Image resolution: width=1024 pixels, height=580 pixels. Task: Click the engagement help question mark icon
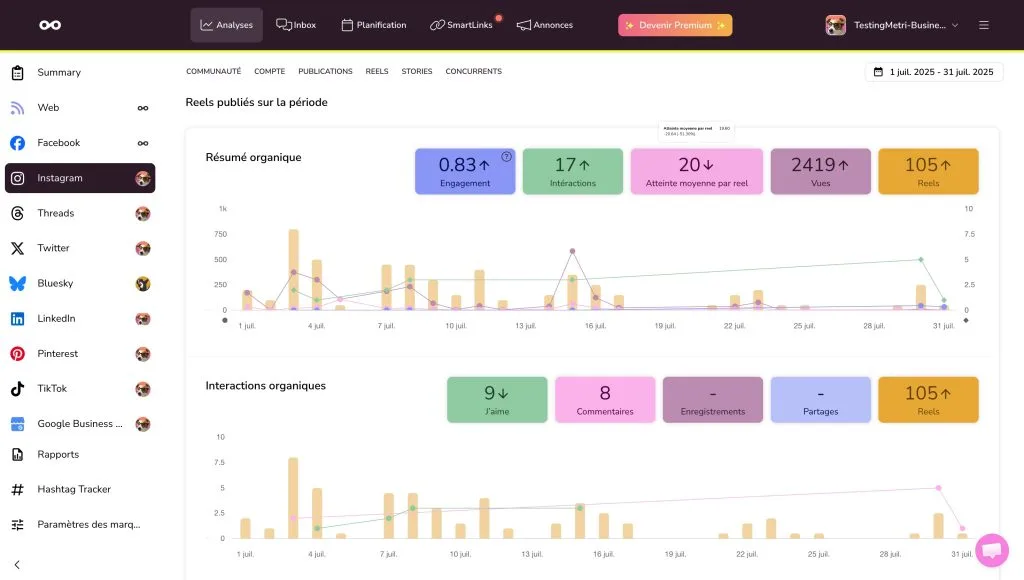point(506,157)
